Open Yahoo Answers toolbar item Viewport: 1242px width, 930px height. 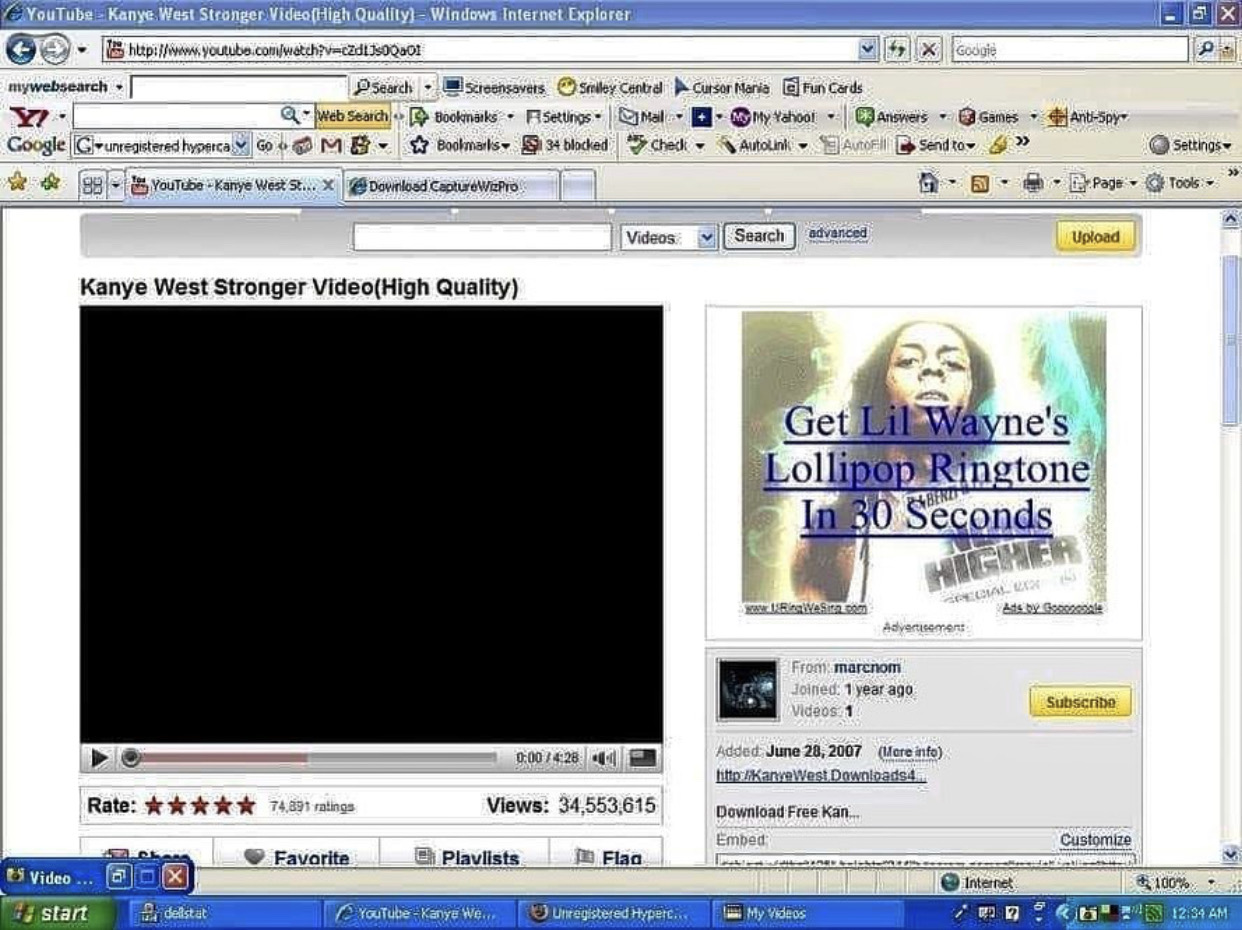pos(892,117)
